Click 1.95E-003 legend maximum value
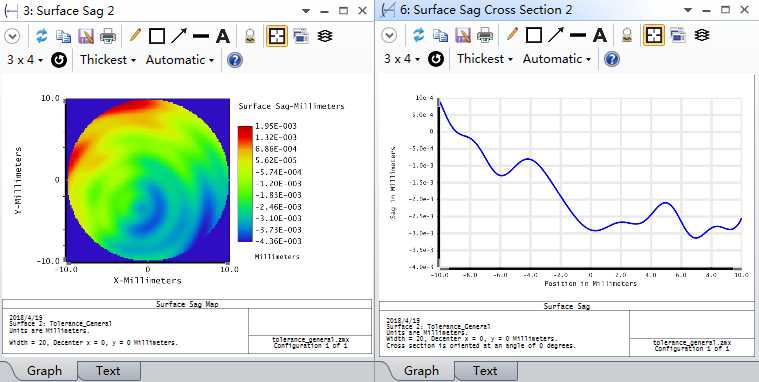This screenshot has height=382, width=759. coord(276,126)
